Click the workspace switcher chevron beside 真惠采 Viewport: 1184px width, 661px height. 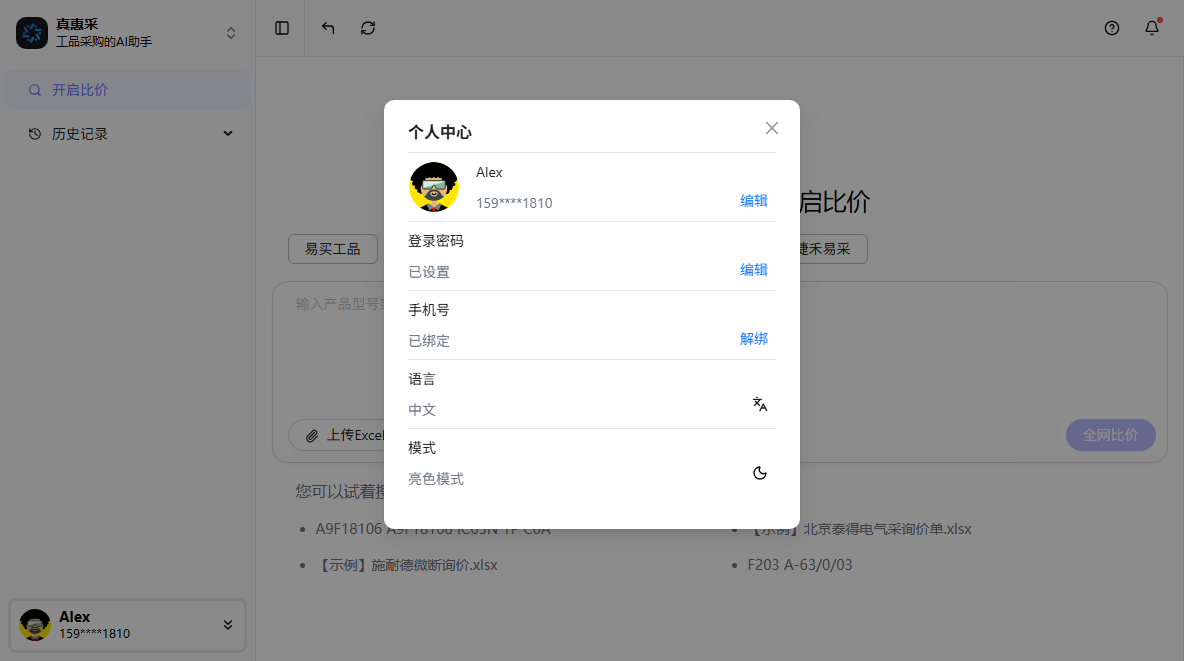point(230,32)
